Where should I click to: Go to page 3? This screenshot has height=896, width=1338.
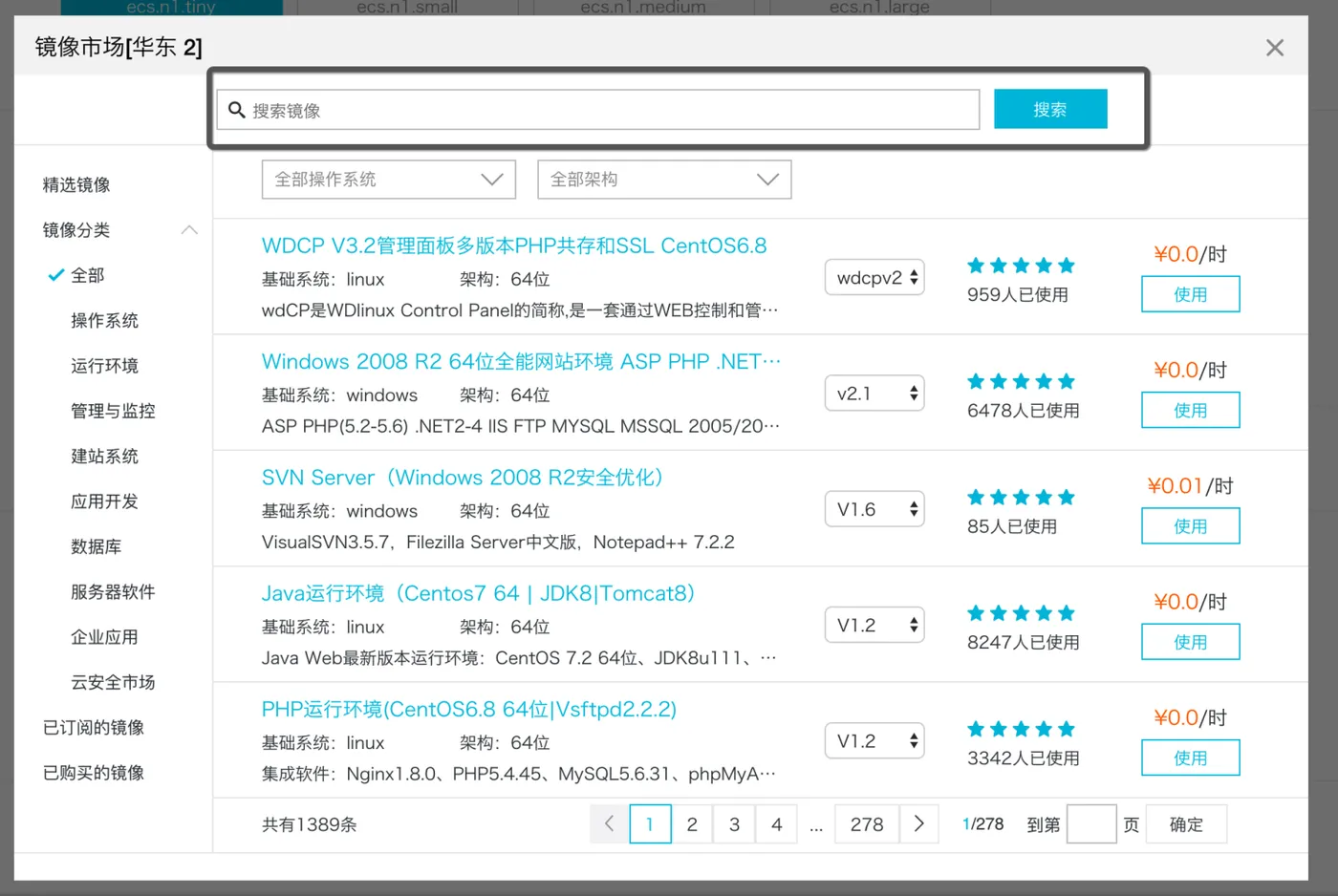pyautogui.click(x=734, y=823)
